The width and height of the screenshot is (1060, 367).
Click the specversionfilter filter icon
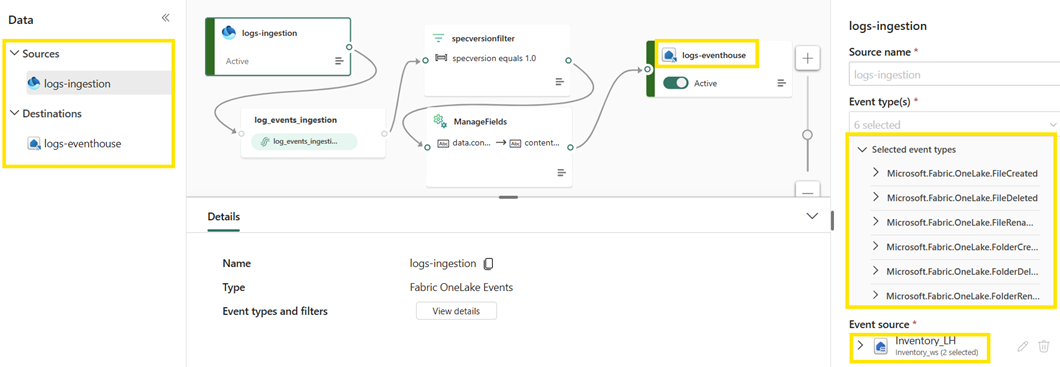click(438, 39)
